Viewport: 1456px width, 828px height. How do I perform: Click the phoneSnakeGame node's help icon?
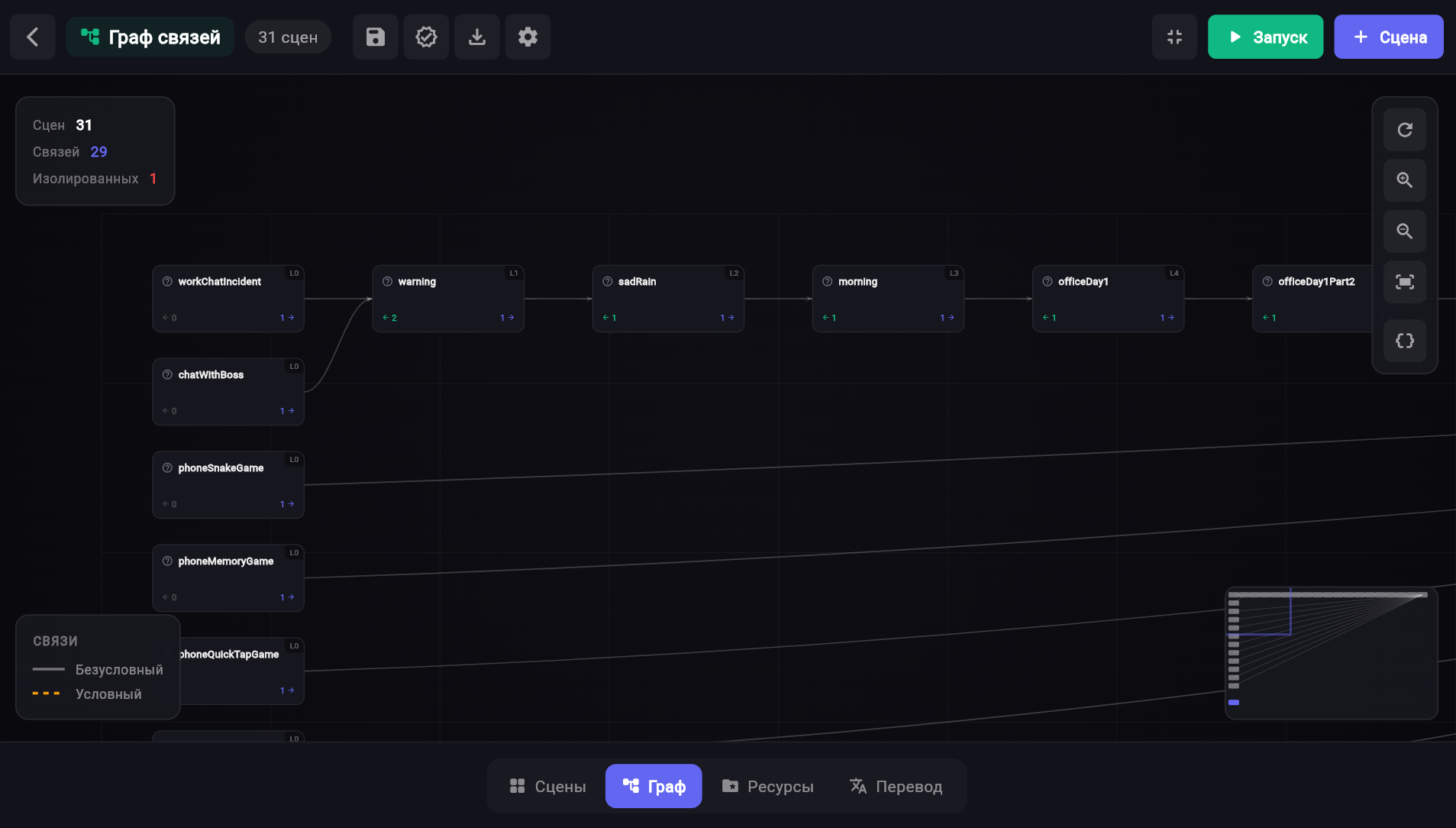(167, 468)
